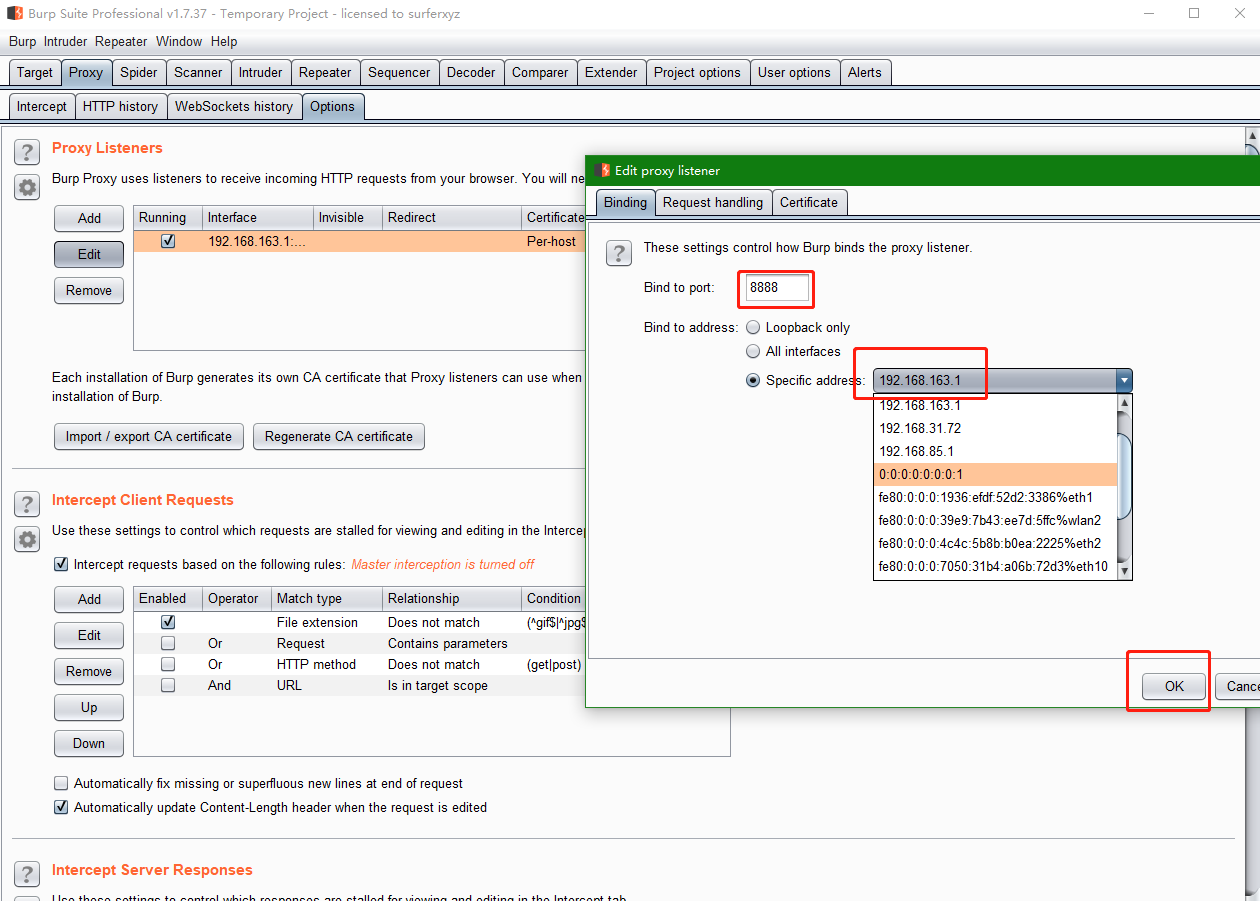
Task: Disable the File extension rule checkbox
Action: tap(168, 622)
